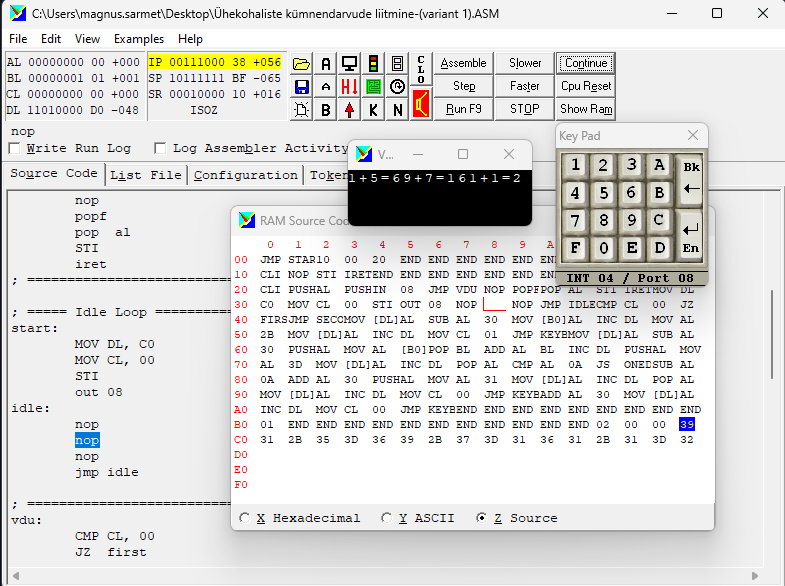Save the program with the floppy disk icon
The height and width of the screenshot is (586, 785).
point(301,87)
